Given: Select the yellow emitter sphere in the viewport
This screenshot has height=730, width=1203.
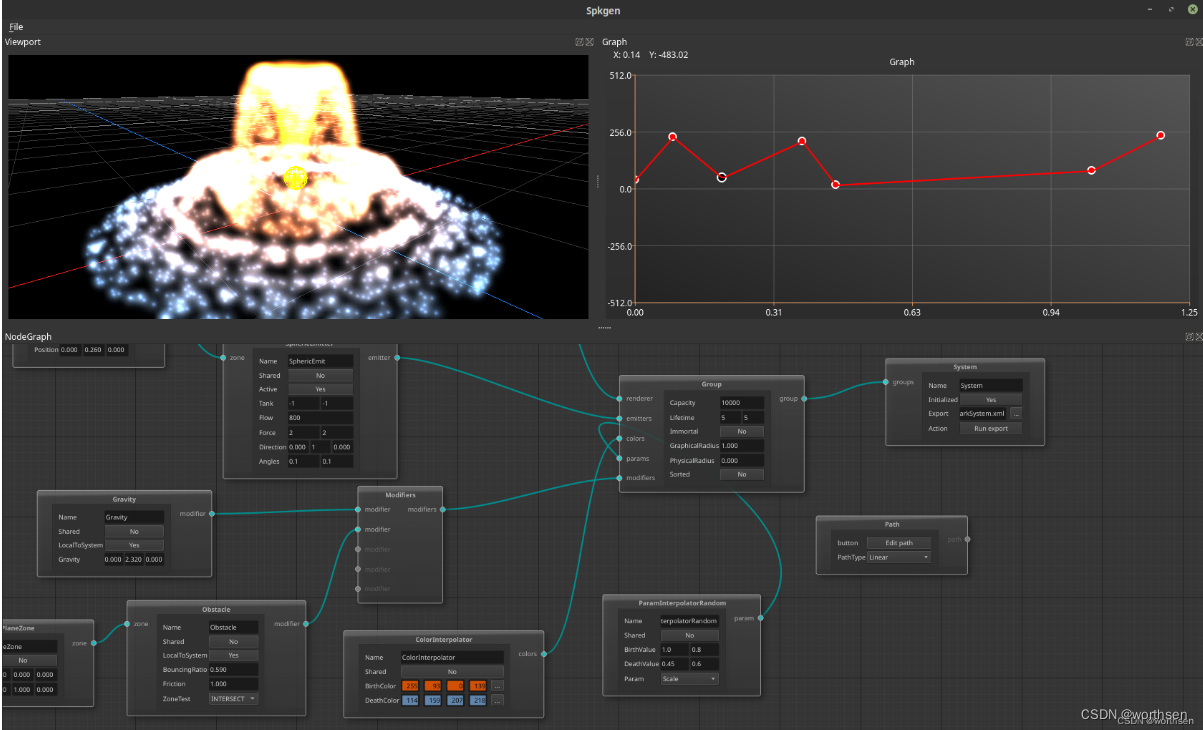Looking at the screenshot, I should coord(295,178).
